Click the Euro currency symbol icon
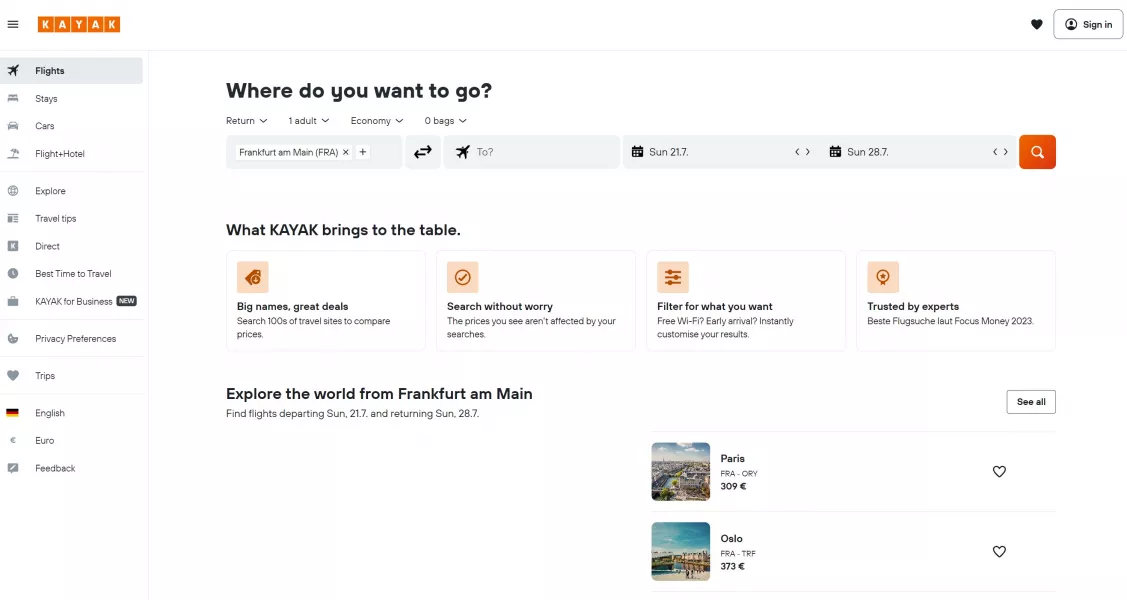This screenshot has height=600, width=1127. coord(13,440)
